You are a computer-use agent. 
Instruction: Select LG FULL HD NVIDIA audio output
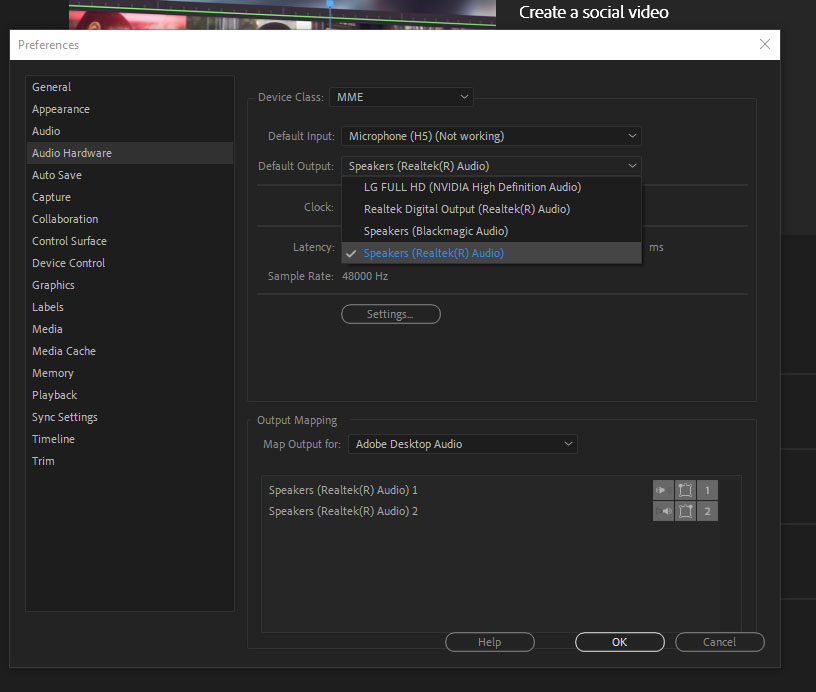point(472,187)
